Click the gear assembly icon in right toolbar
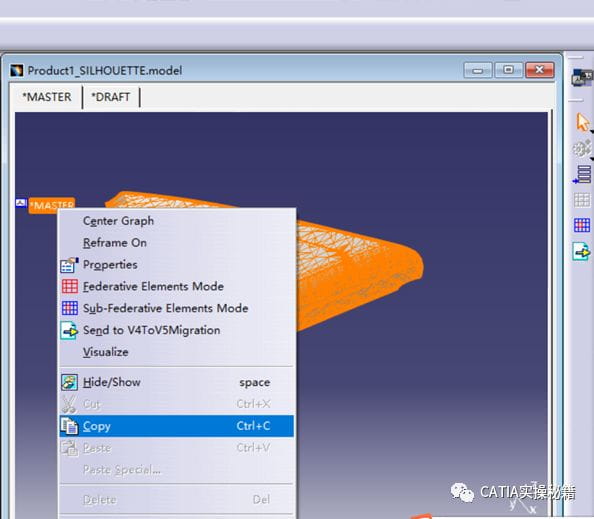The width and height of the screenshot is (594, 519). pos(582,149)
